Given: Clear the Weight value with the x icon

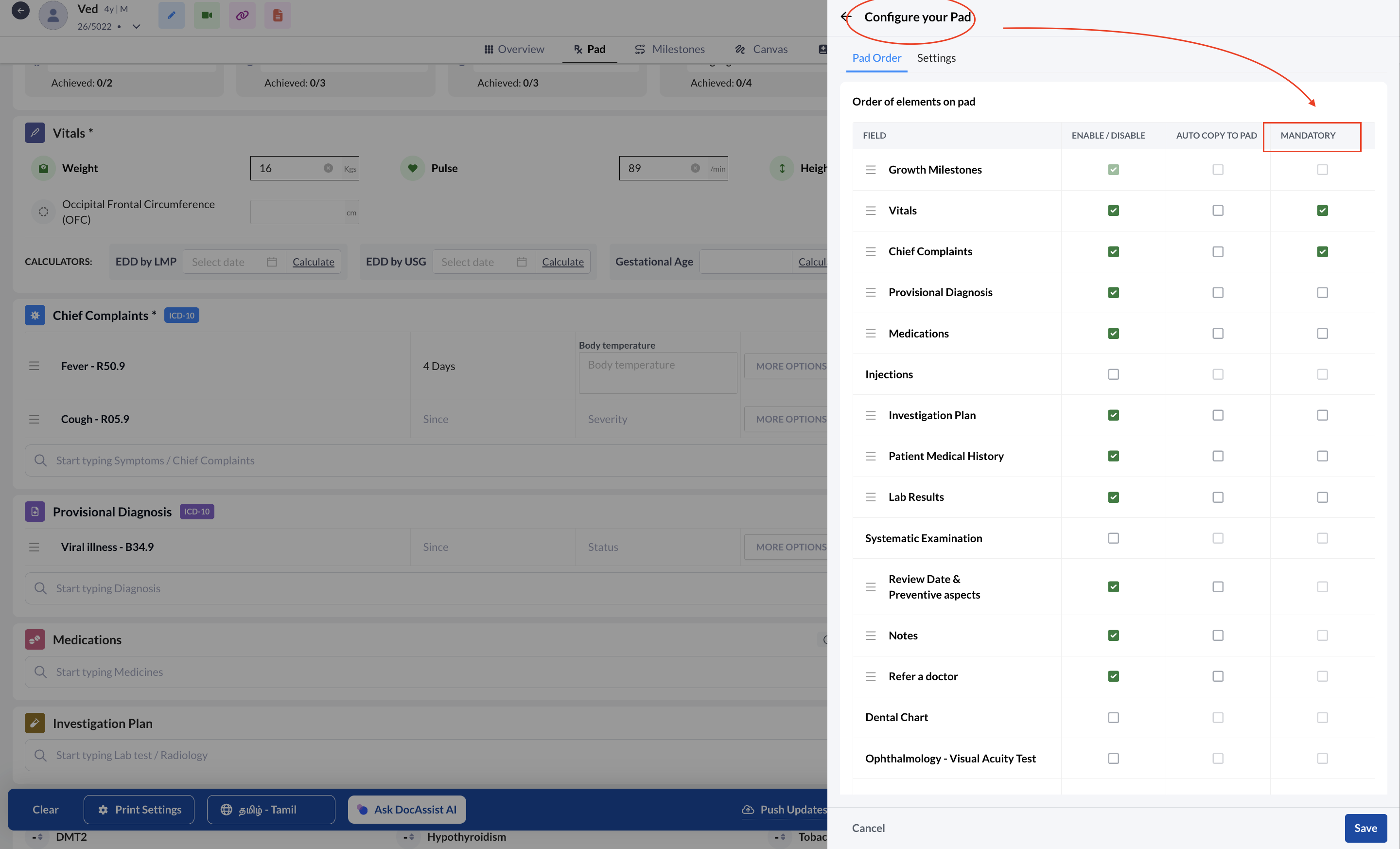Looking at the screenshot, I should [x=328, y=168].
